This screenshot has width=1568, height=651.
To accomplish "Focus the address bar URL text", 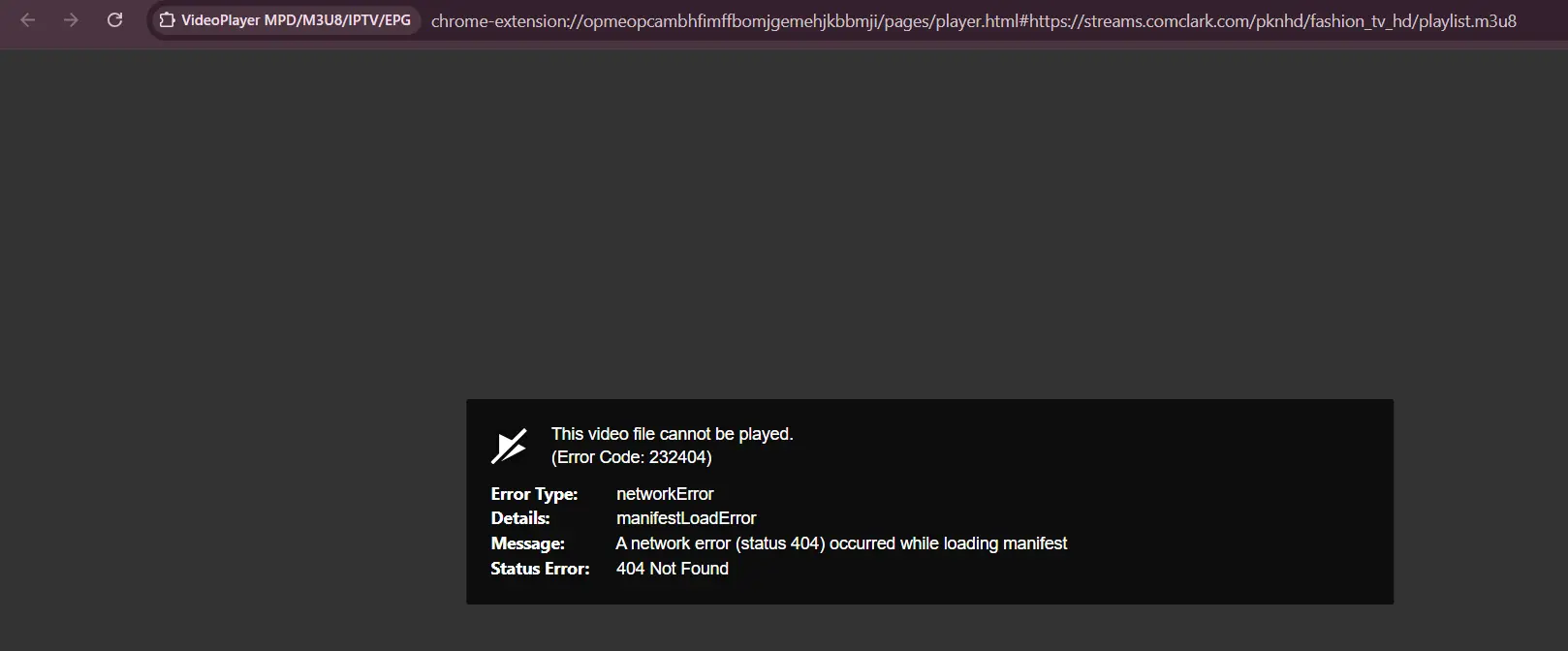I will click(x=973, y=20).
